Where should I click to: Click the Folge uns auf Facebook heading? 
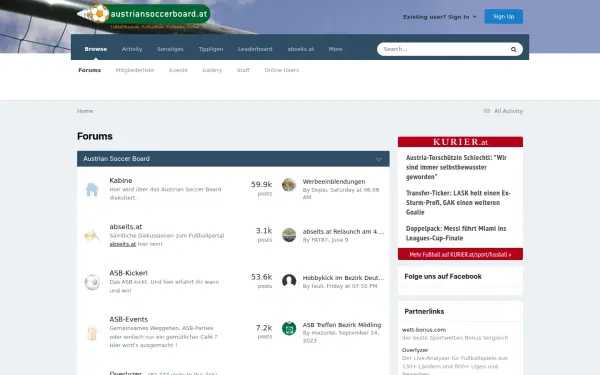click(443, 276)
